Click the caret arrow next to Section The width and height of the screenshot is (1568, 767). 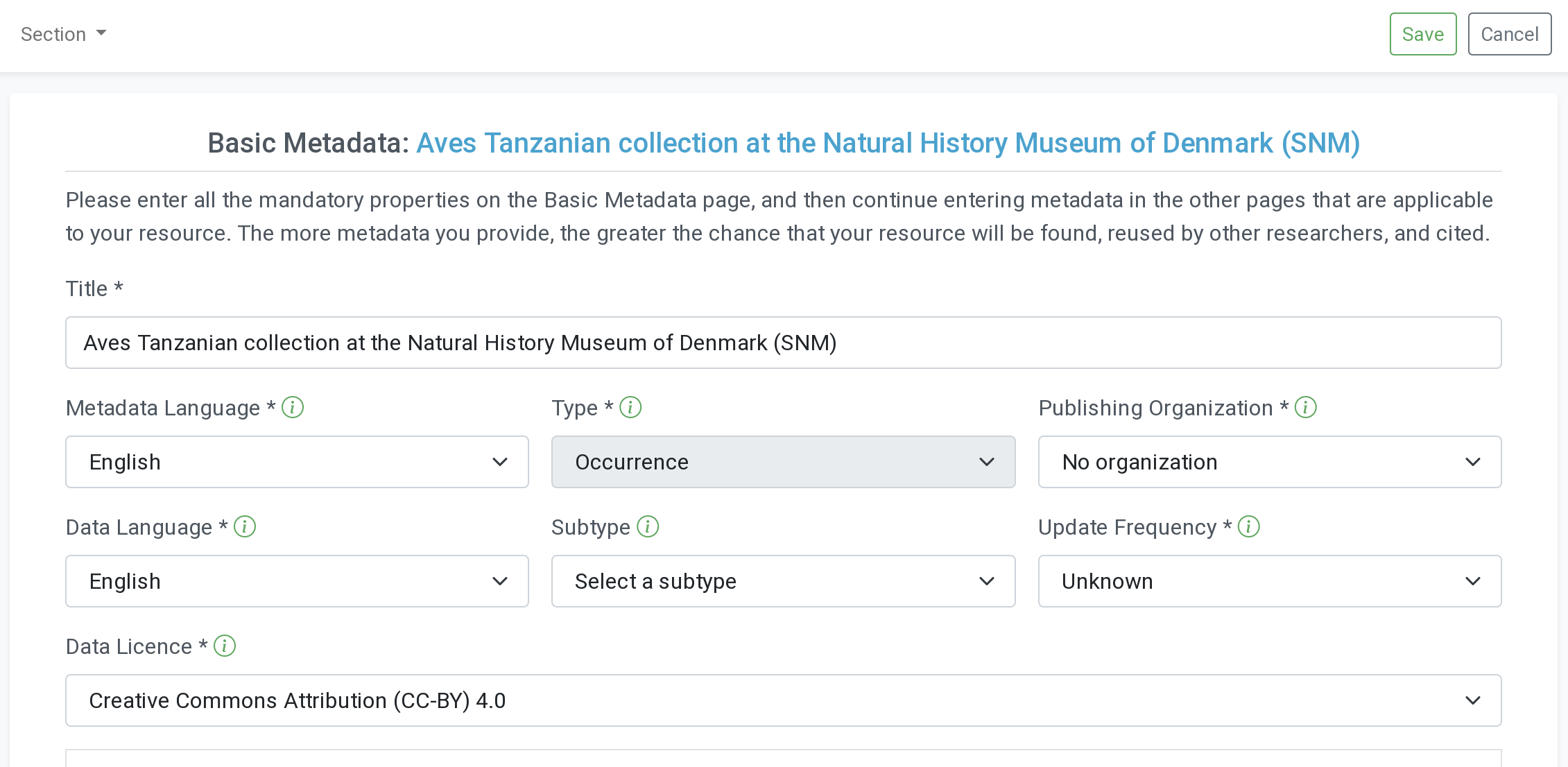pyautogui.click(x=101, y=33)
